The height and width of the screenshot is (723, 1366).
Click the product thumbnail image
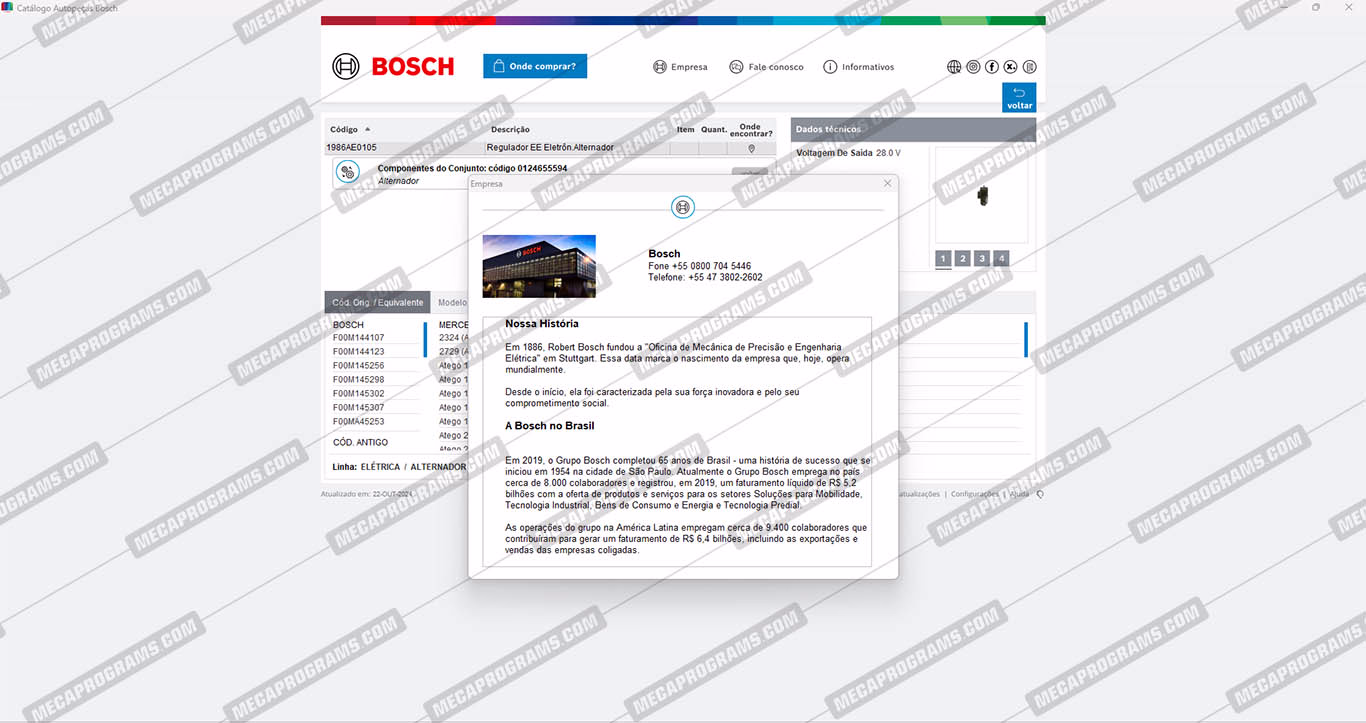982,195
